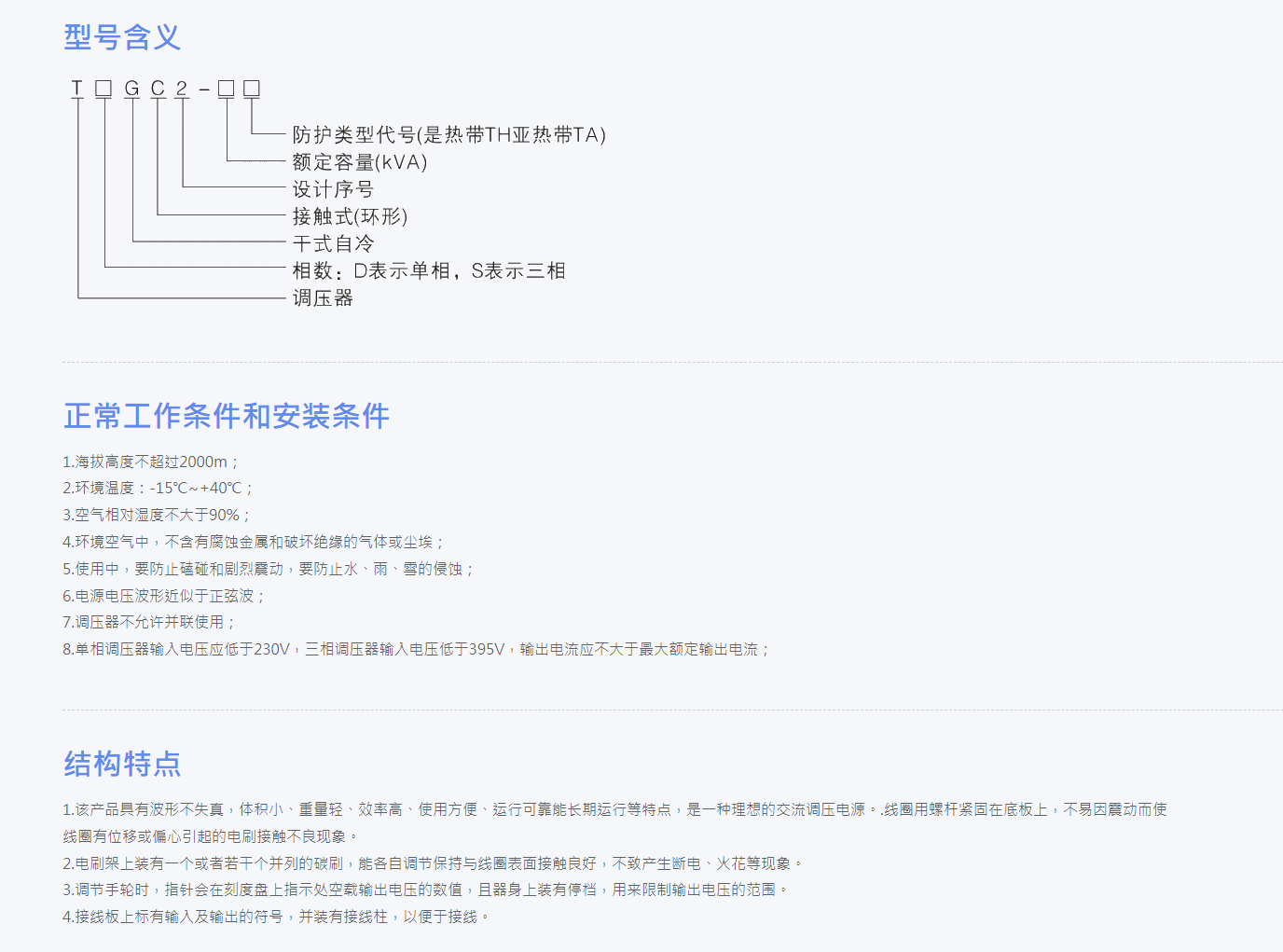Click the letter T in the model code
The image size is (1283, 952).
(x=77, y=89)
